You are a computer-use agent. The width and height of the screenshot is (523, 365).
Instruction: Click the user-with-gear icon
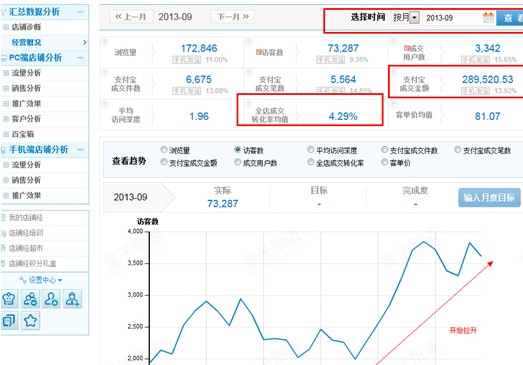click(x=51, y=299)
